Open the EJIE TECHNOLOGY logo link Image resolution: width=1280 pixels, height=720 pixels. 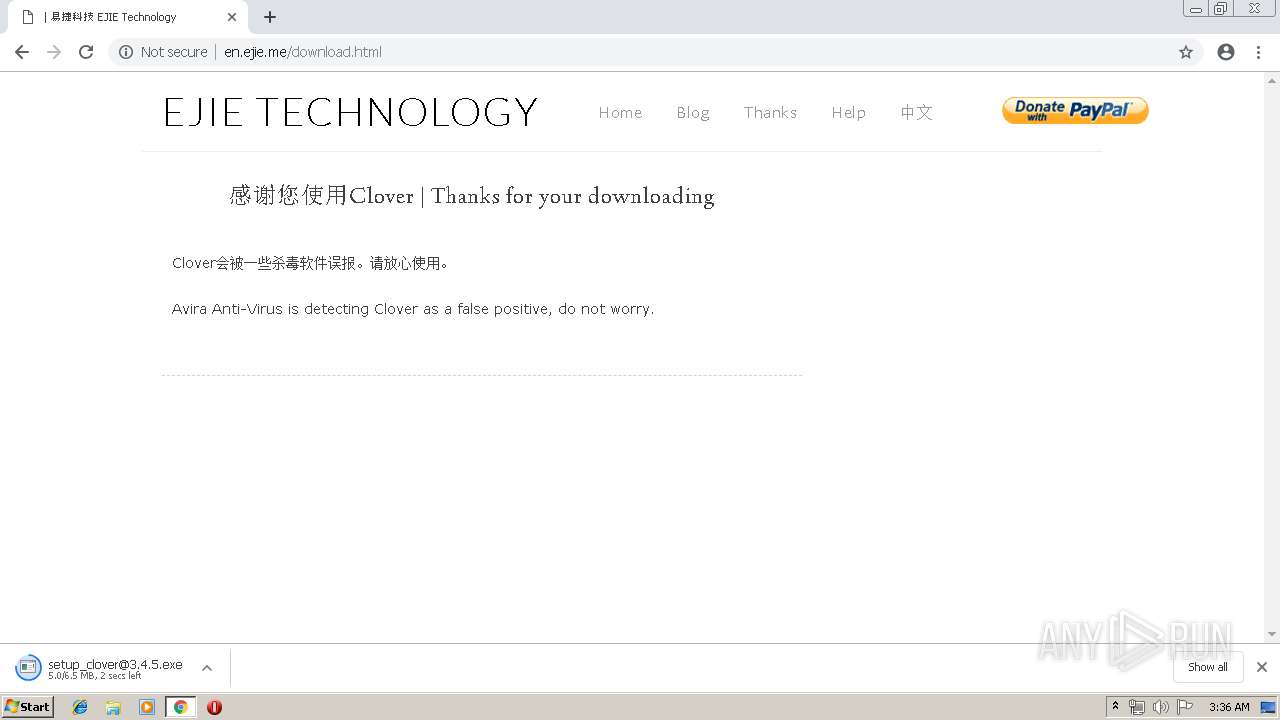coord(351,112)
